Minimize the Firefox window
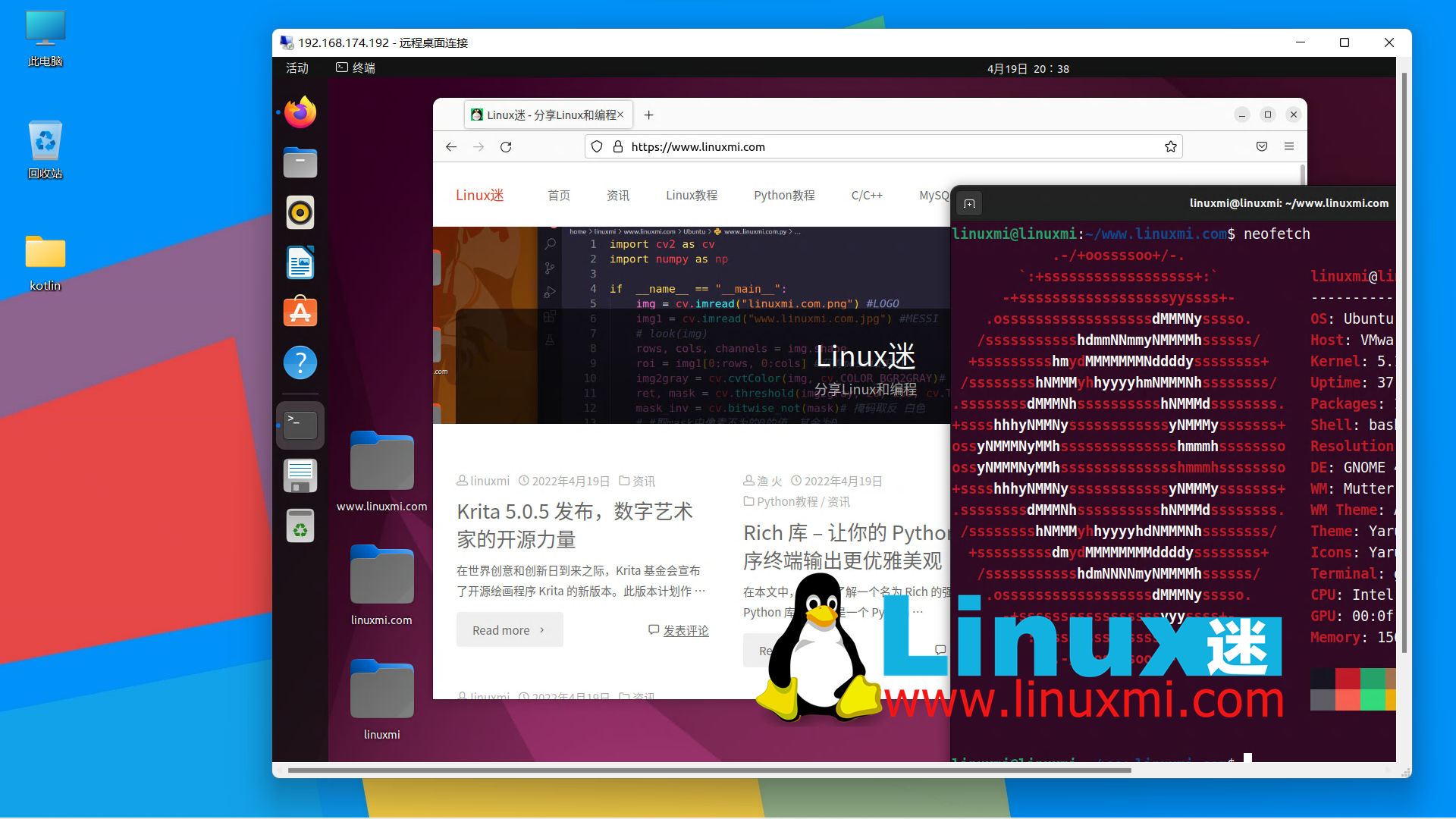This screenshot has height=819, width=1456. [1242, 115]
